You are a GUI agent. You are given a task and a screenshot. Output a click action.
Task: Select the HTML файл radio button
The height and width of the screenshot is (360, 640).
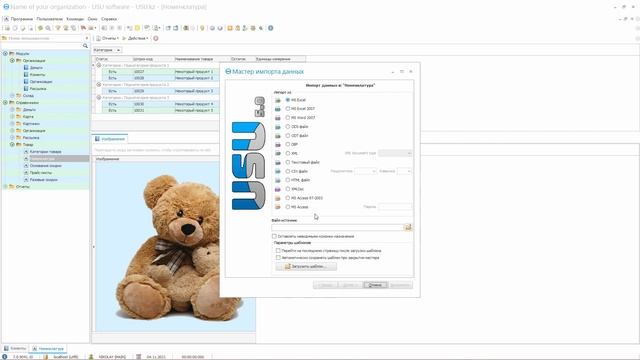tap(288, 180)
